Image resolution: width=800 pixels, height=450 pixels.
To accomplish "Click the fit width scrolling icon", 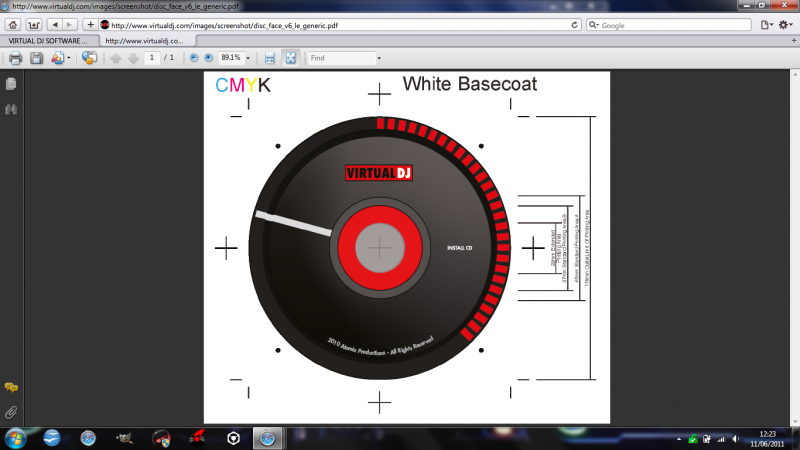I will click(x=270, y=58).
